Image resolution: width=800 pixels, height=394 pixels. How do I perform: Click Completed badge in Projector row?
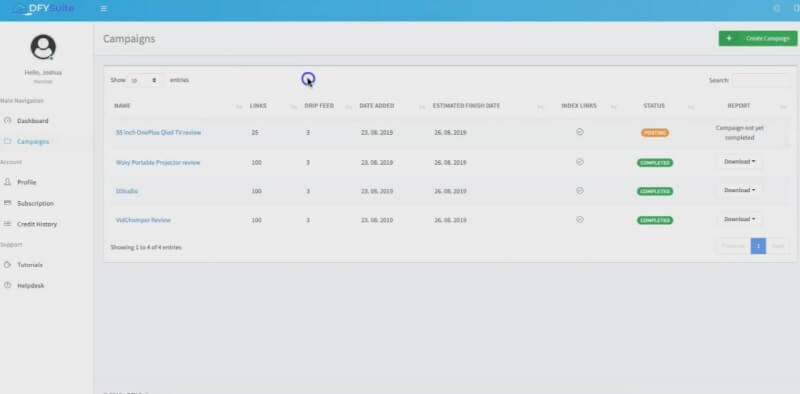(655, 163)
